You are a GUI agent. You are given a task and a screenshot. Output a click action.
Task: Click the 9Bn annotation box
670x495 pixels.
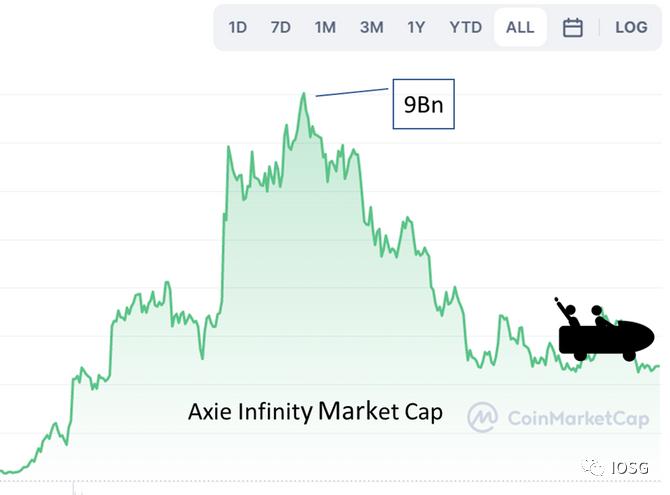coord(423,104)
